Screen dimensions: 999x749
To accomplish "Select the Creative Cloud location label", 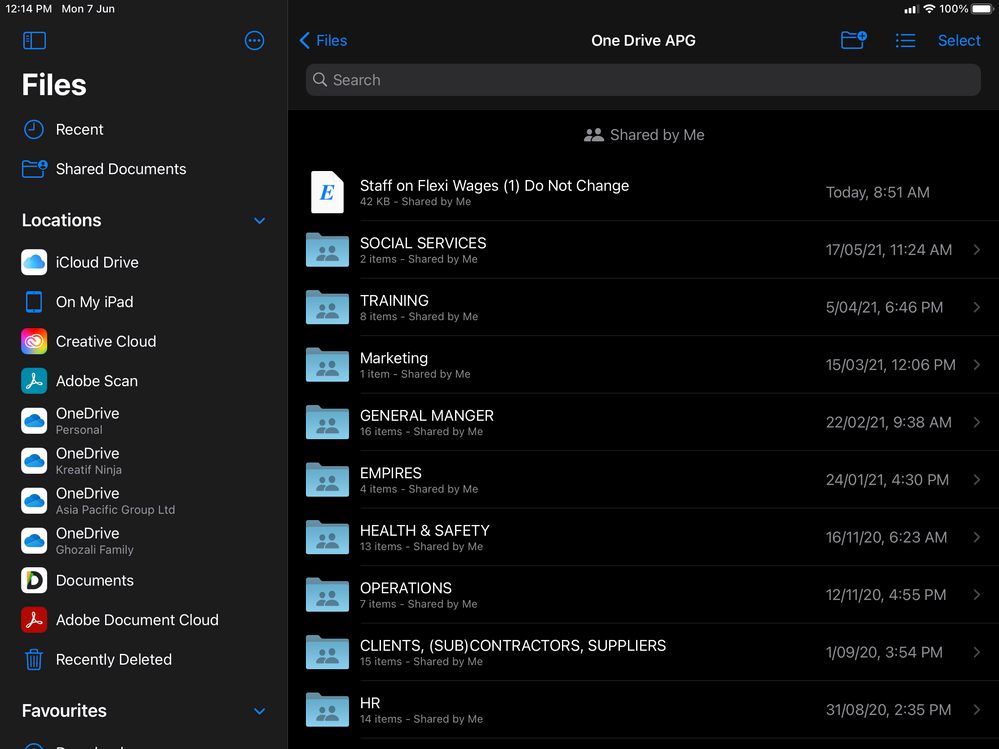I will pos(106,341).
